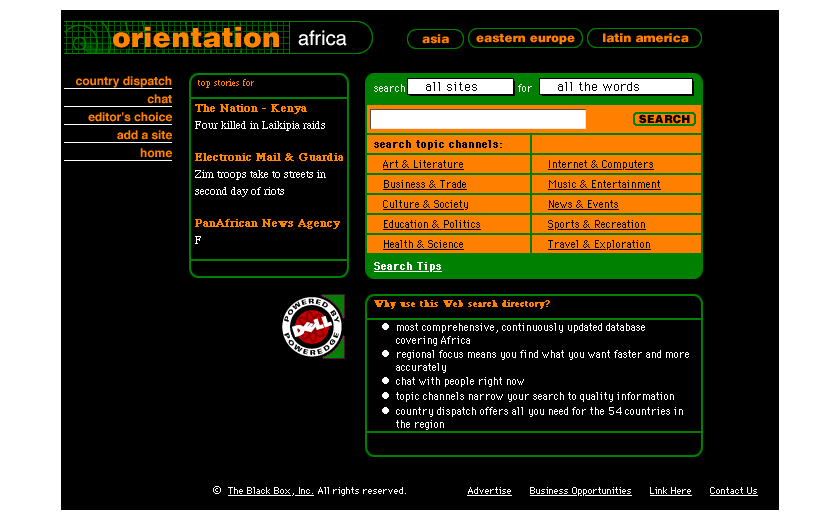This screenshot has height=520, width=840.
Task: Switch to the asia region tab
Action: click(435, 39)
